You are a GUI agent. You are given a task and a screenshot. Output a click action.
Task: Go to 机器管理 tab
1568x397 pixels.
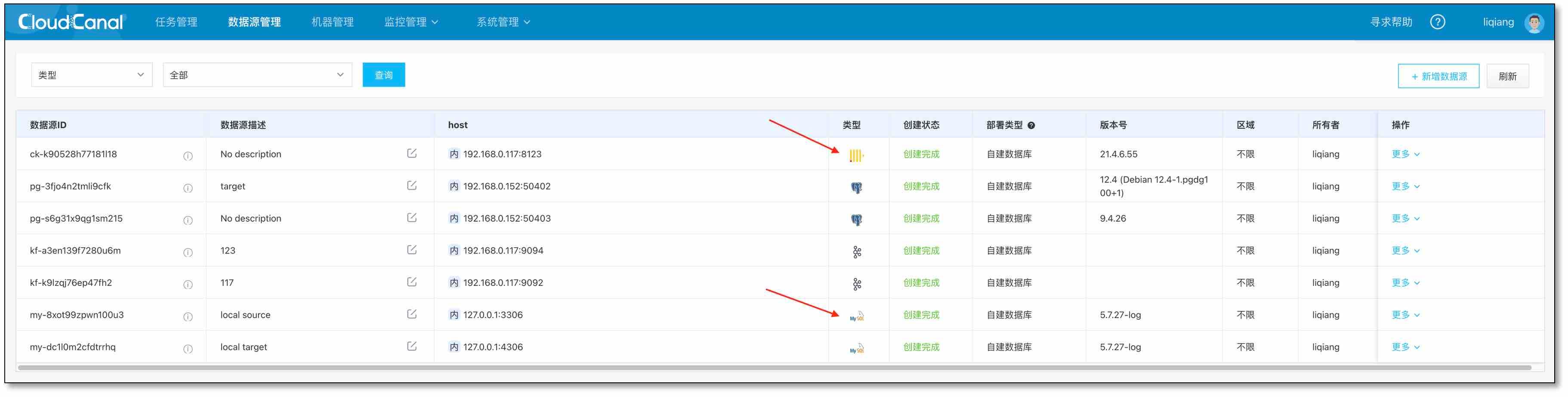click(x=332, y=22)
